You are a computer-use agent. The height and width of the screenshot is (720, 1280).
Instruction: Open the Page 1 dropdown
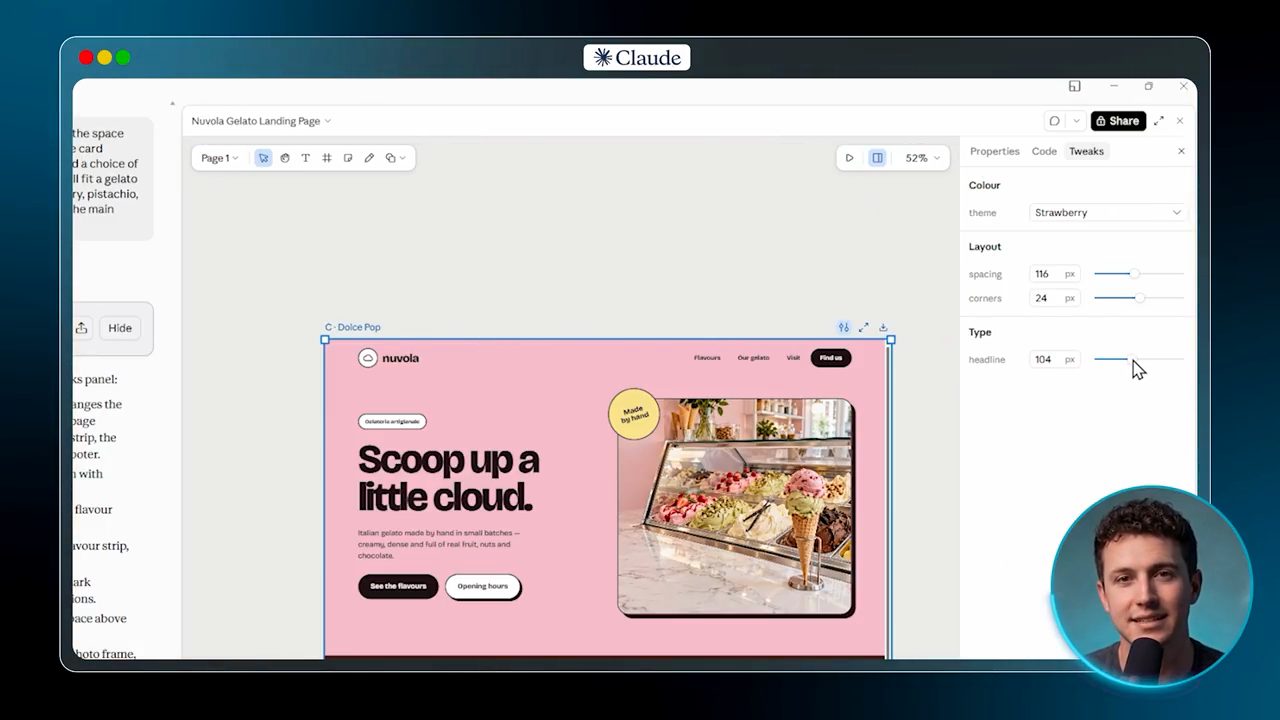[220, 158]
